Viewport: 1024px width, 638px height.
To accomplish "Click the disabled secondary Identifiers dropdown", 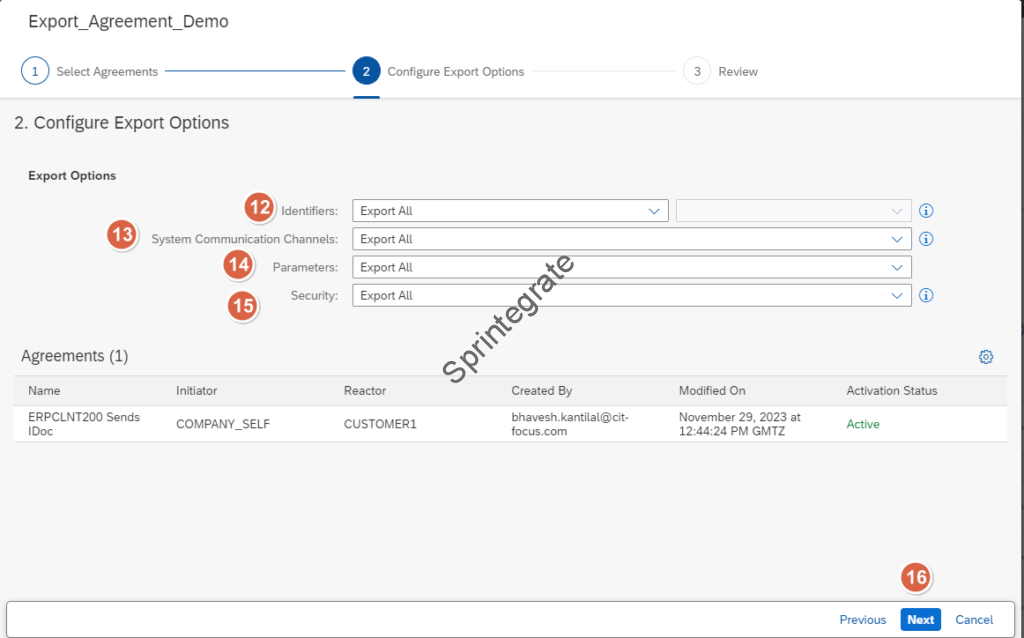I will [793, 211].
